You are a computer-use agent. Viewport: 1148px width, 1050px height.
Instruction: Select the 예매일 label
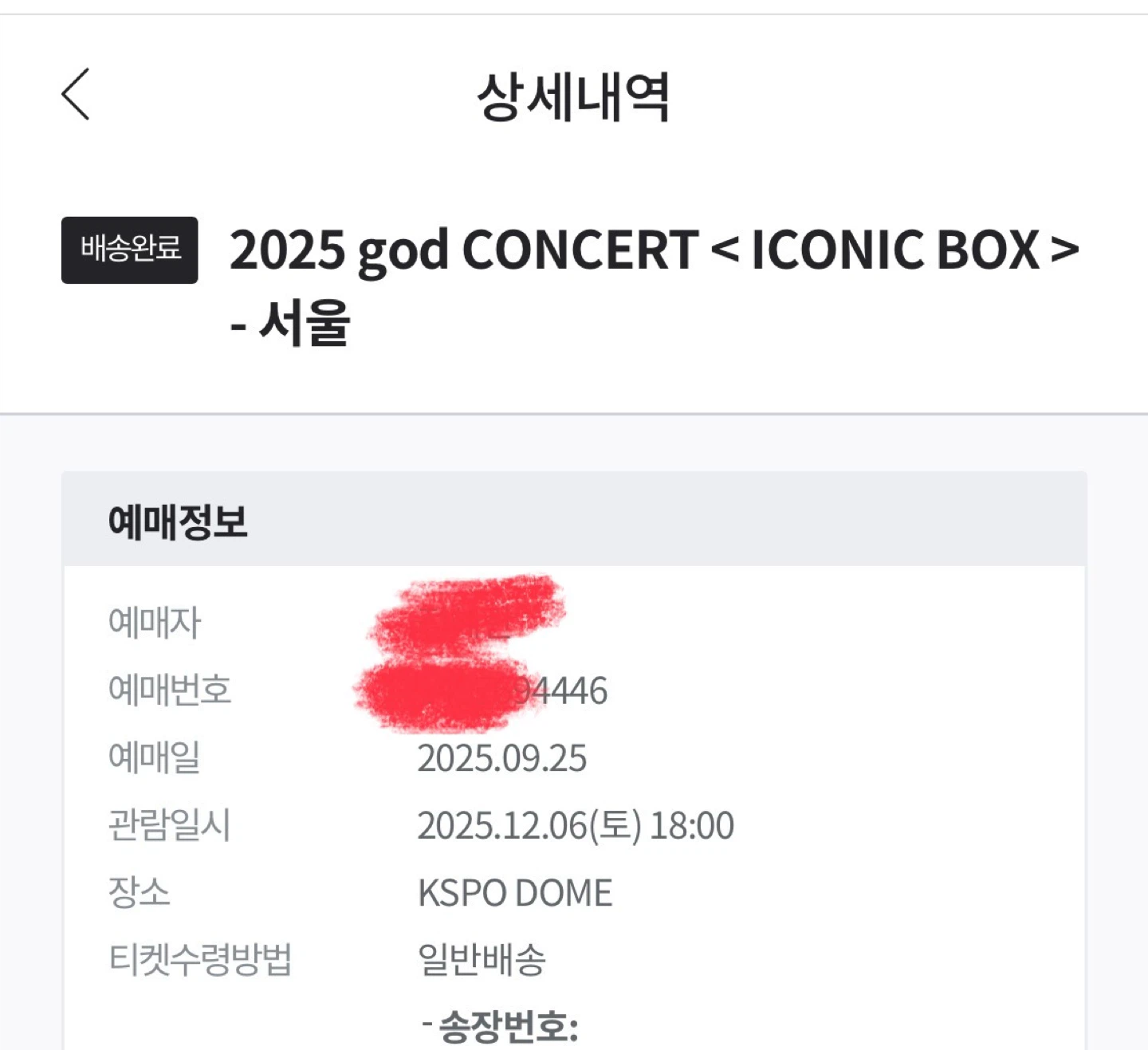click(x=155, y=757)
